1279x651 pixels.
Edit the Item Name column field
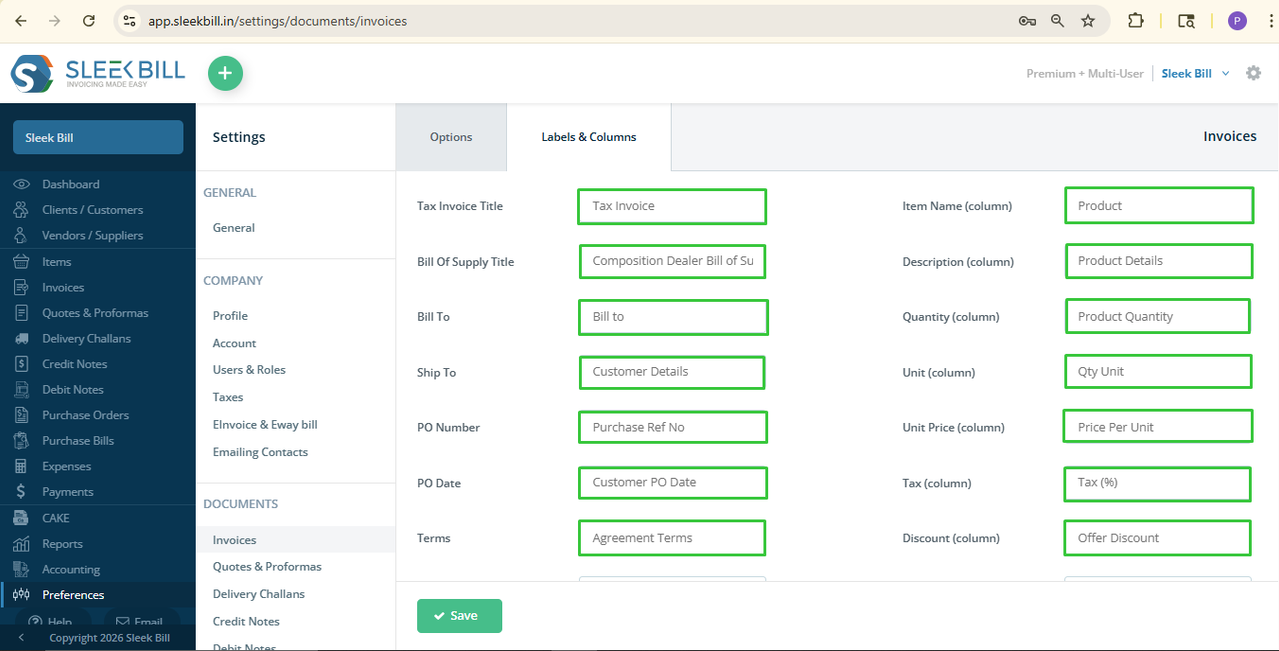pos(1159,206)
